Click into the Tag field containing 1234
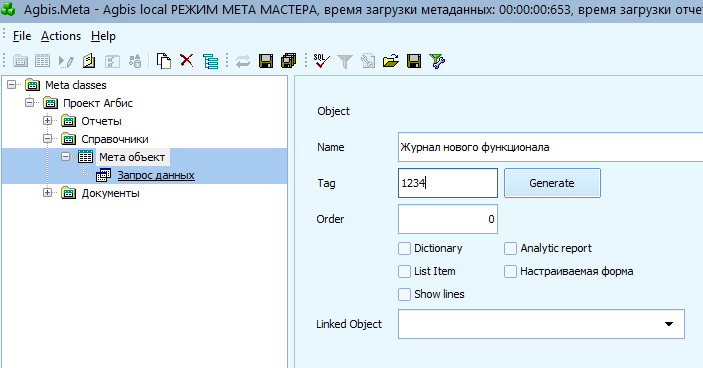703x368 pixels. [447, 183]
